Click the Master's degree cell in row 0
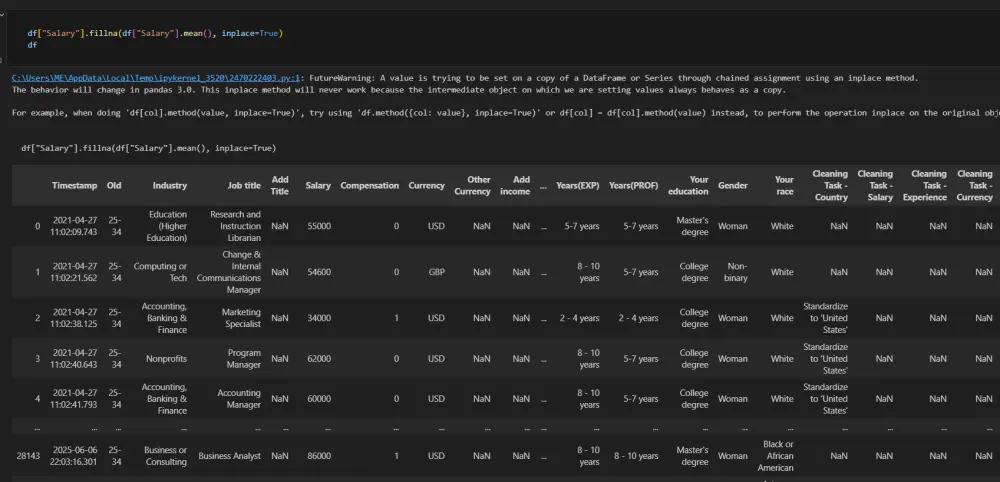The height and width of the screenshot is (482, 1000). (x=693, y=226)
